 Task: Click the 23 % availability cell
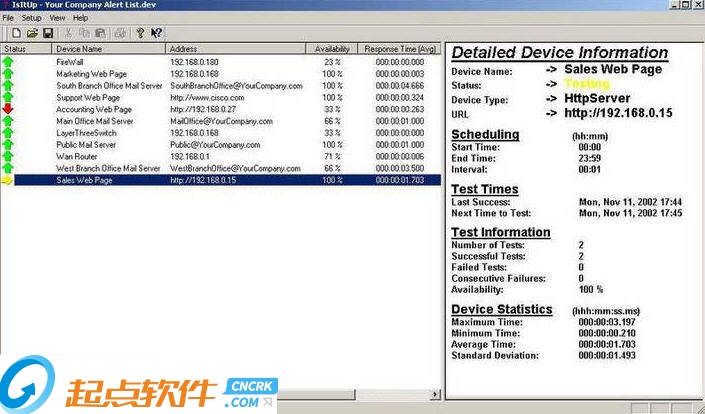(x=332, y=62)
